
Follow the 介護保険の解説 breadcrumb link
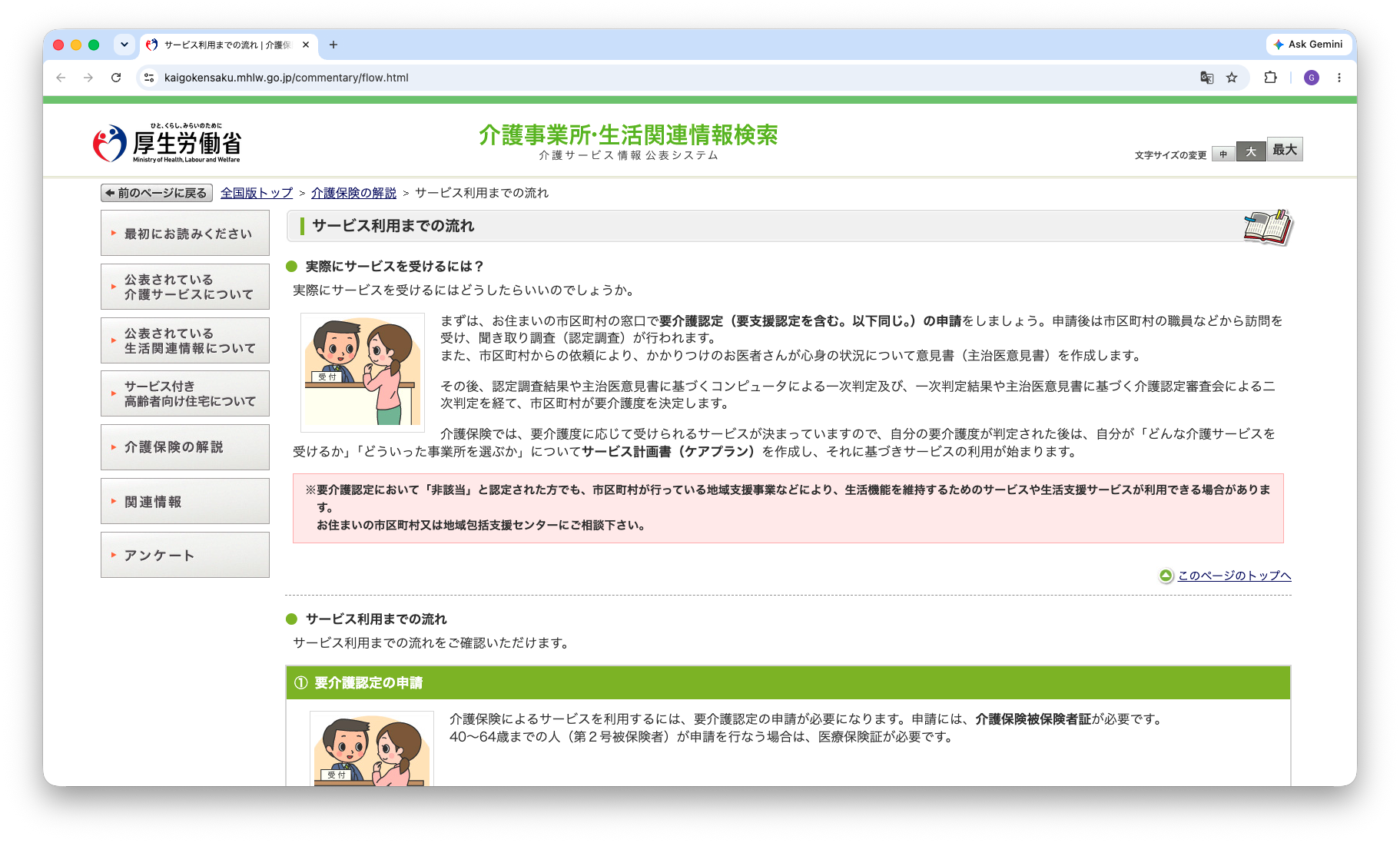pos(353,193)
